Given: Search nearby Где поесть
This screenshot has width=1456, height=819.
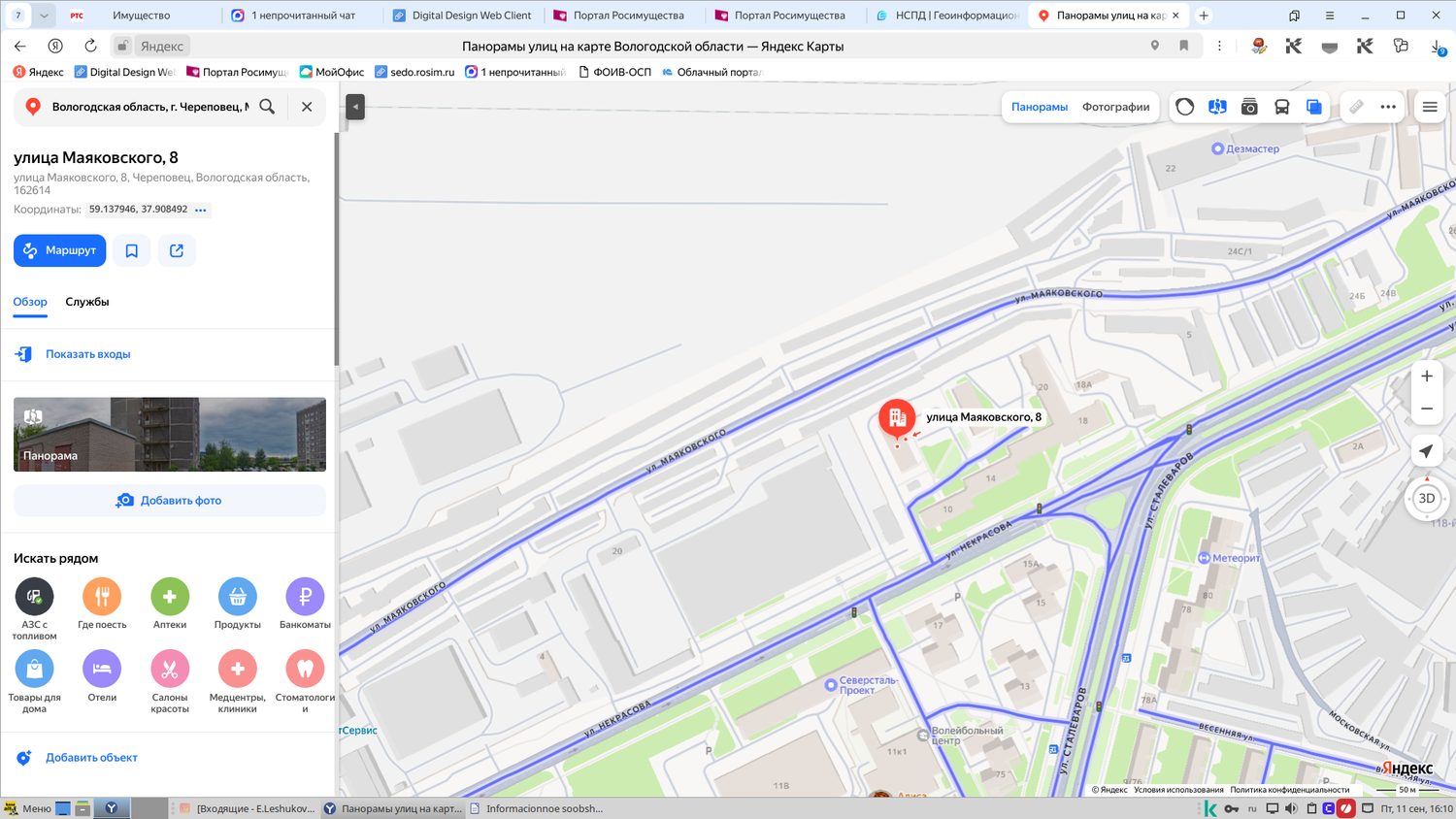Looking at the screenshot, I should (x=102, y=604).
